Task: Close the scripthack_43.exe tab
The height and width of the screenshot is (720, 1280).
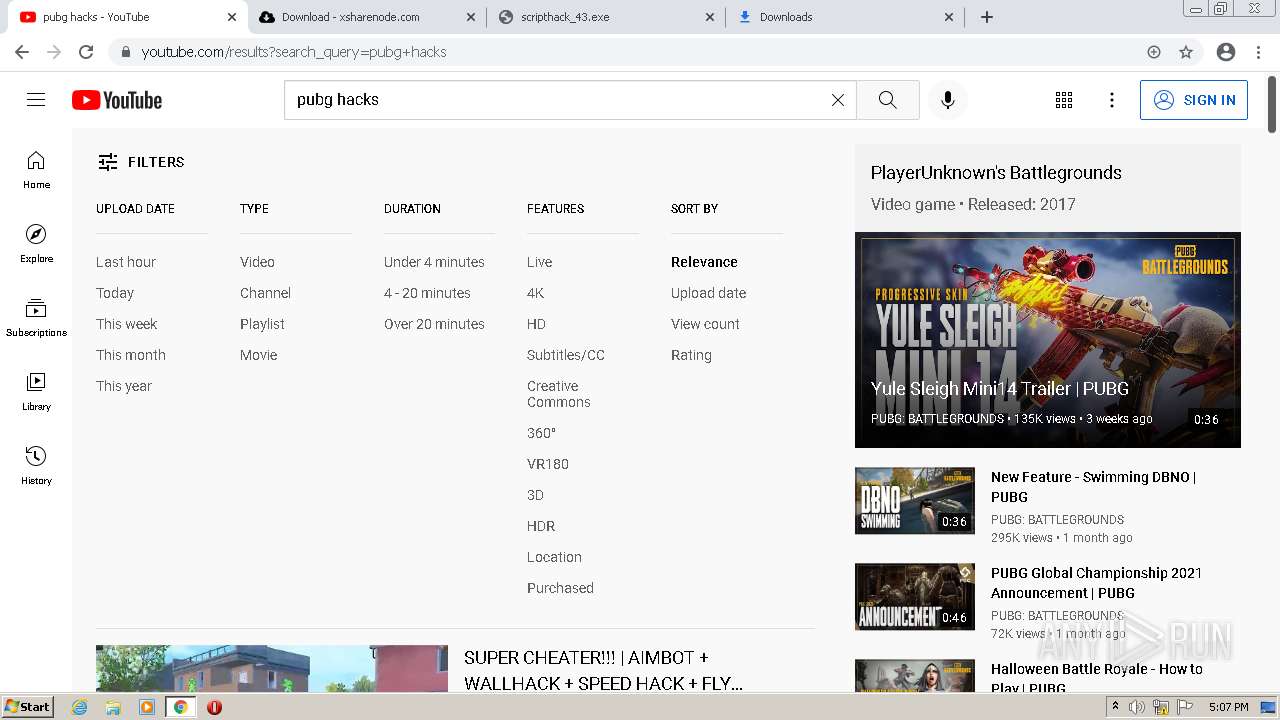Action: (x=710, y=17)
